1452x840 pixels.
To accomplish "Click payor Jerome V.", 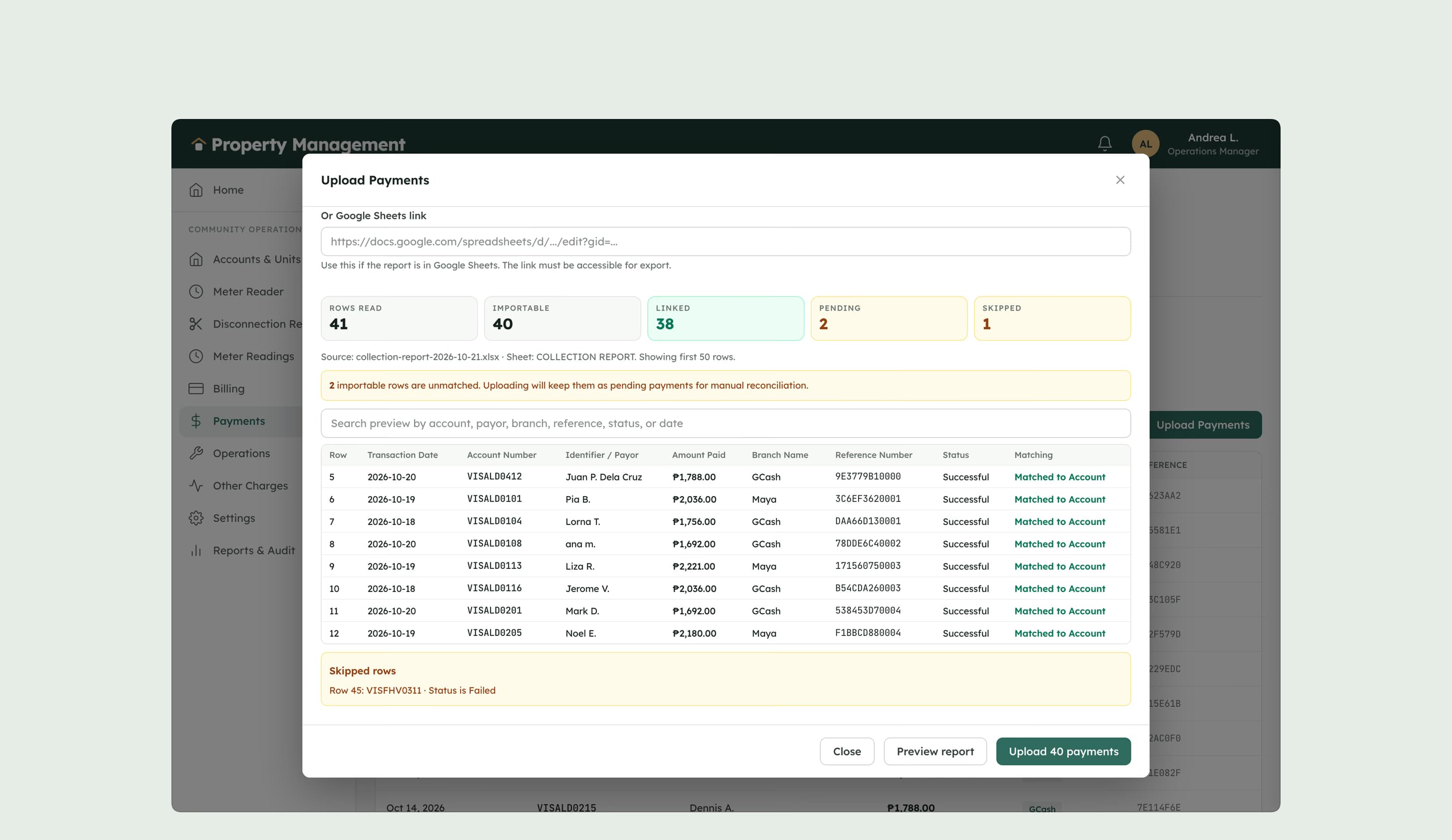I will (x=587, y=589).
